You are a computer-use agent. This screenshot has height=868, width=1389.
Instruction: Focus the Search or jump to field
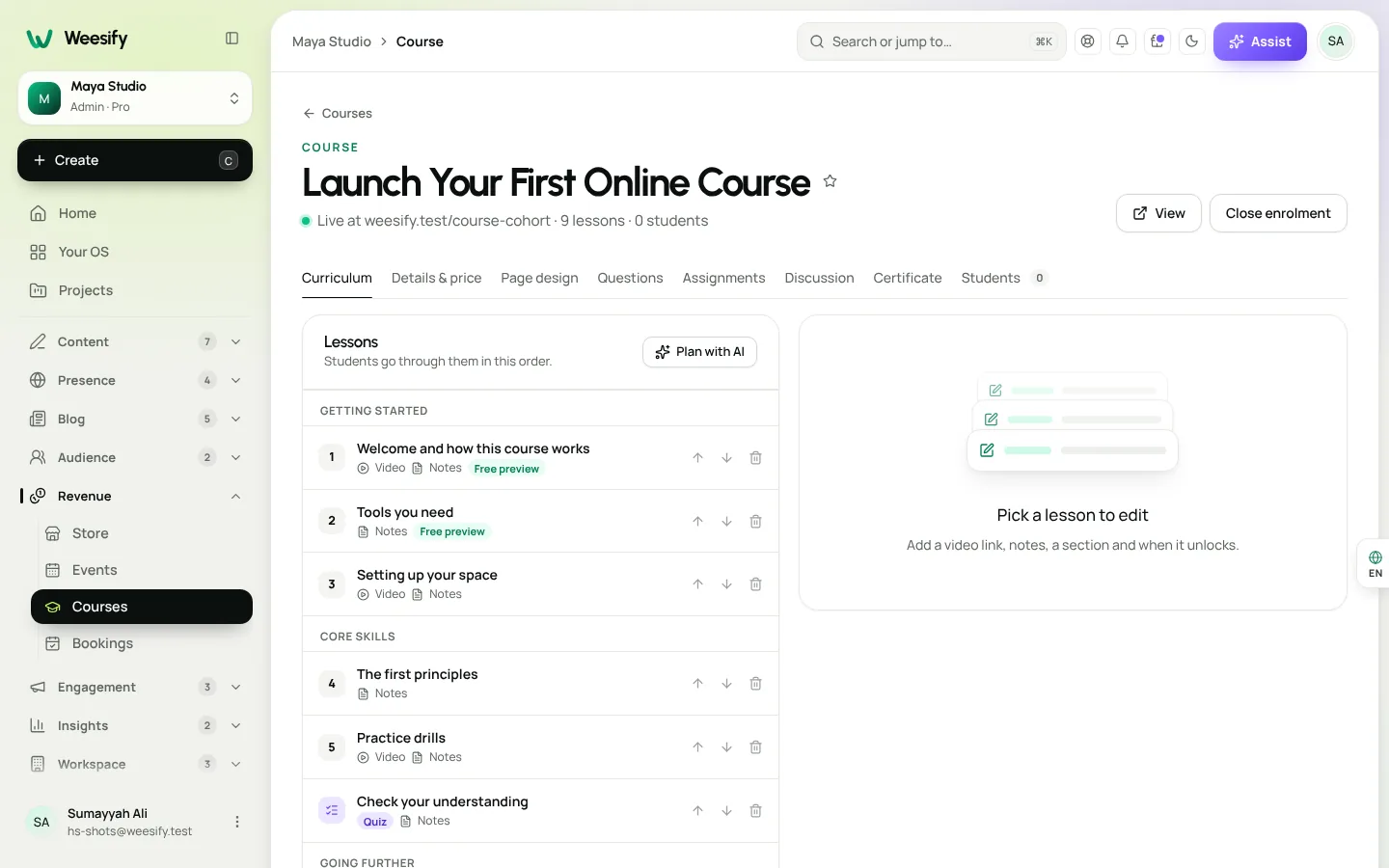(931, 41)
